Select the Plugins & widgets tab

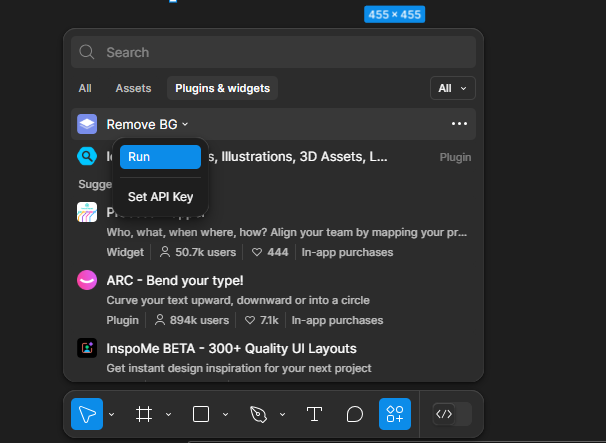[x=222, y=88]
